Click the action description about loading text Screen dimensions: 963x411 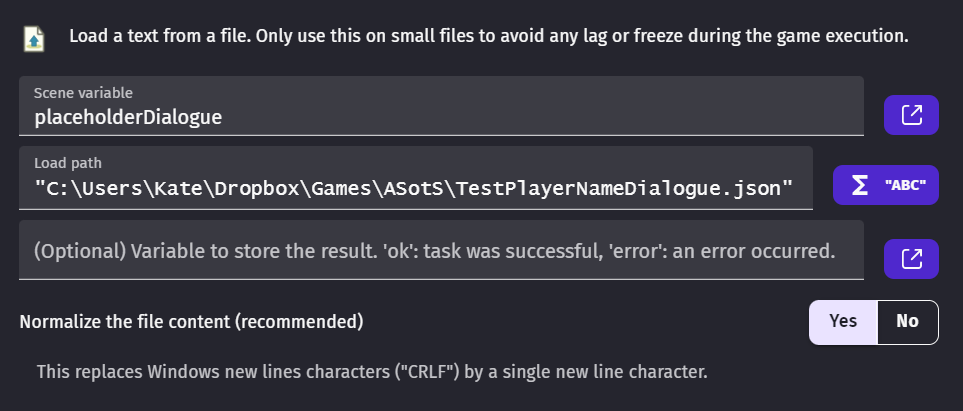pos(489,36)
